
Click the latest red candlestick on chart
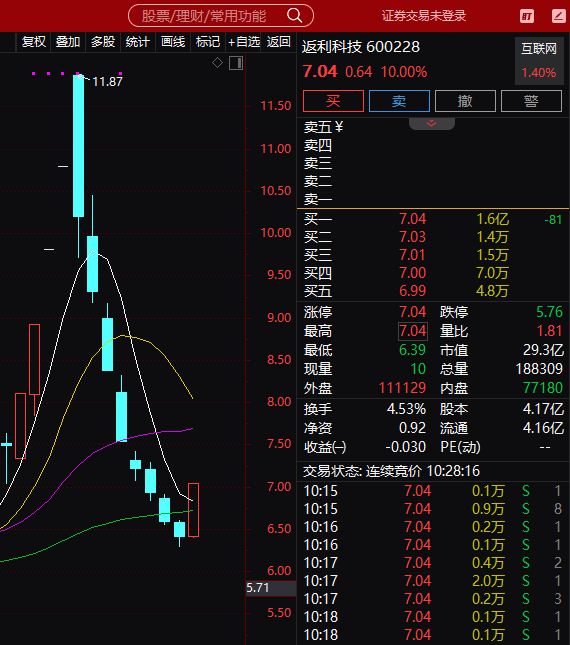(193, 510)
